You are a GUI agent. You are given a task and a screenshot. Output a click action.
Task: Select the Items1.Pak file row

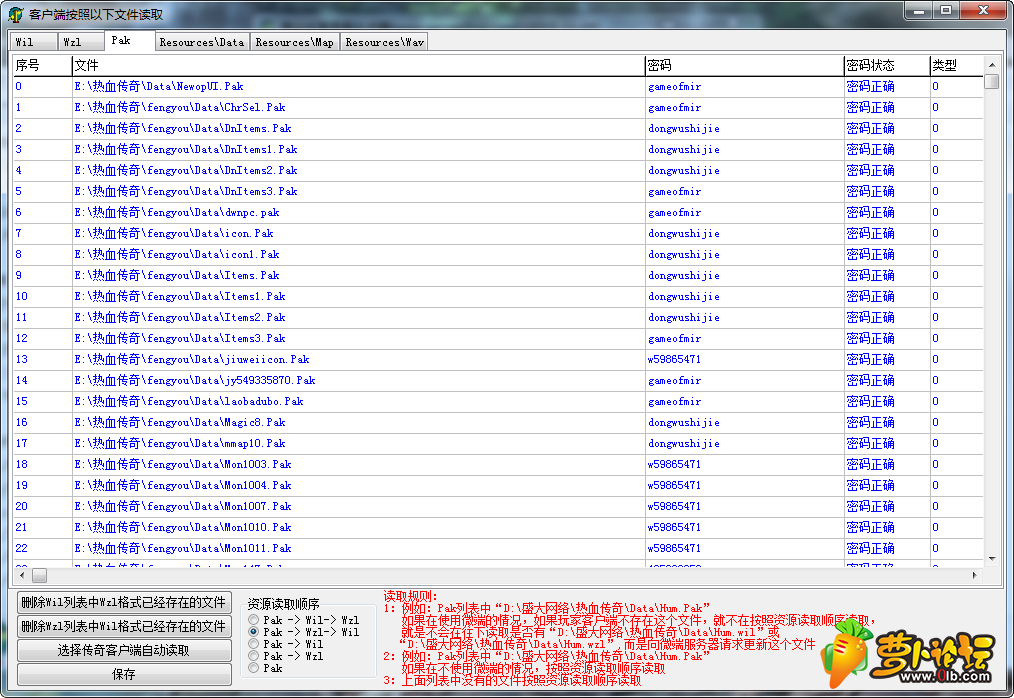pyautogui.click(x=498, y=296)
